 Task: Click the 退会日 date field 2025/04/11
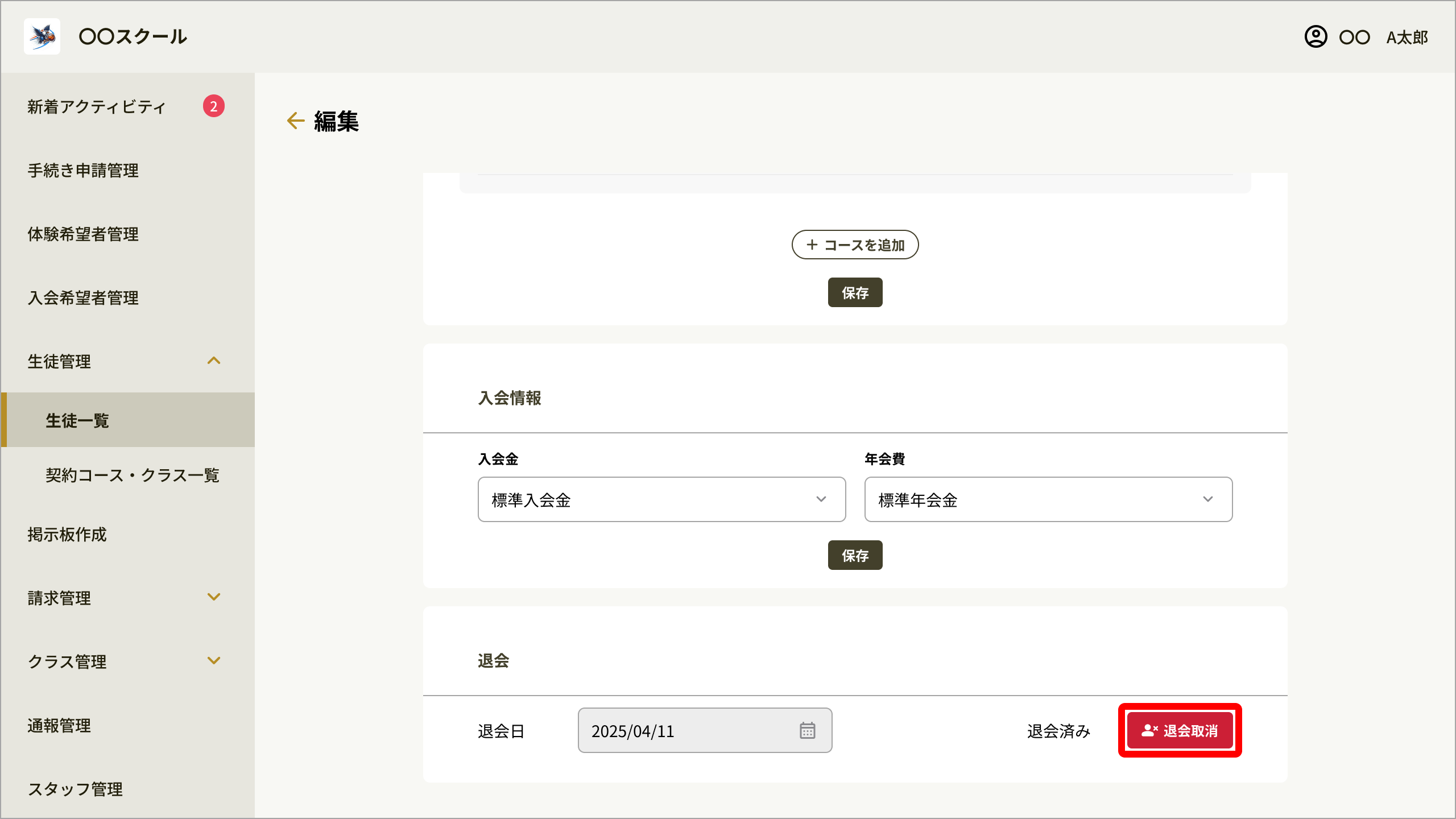(x=705, y=730)
